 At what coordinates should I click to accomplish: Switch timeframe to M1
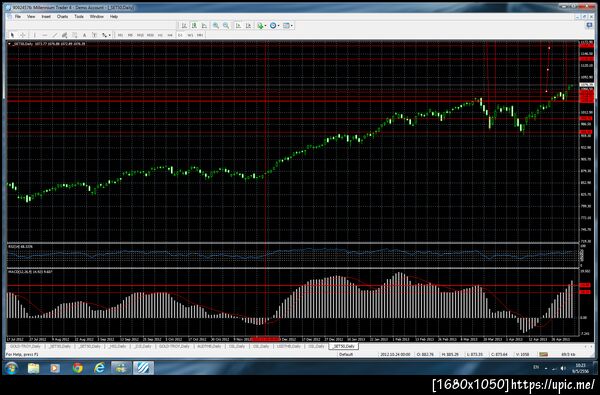click(x=120, y=35)
